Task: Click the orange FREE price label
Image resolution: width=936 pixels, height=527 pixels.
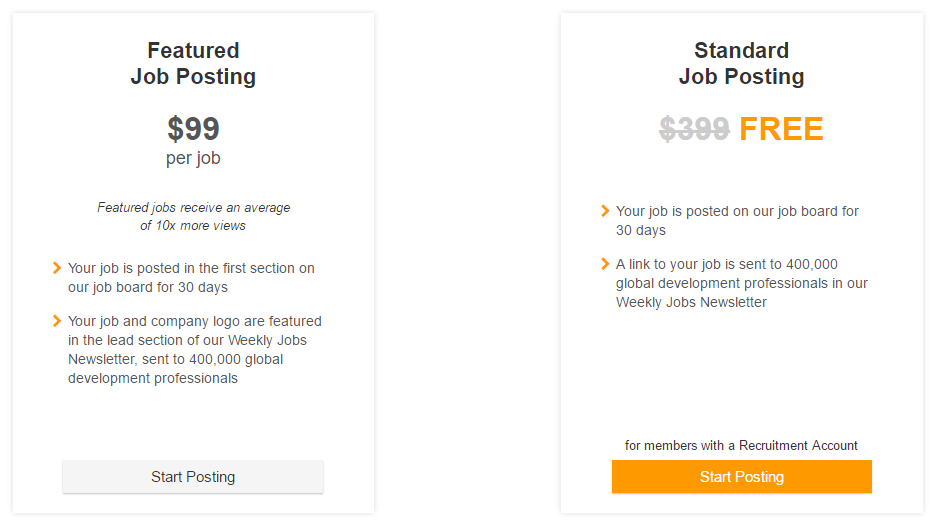Action: (781, 129)
